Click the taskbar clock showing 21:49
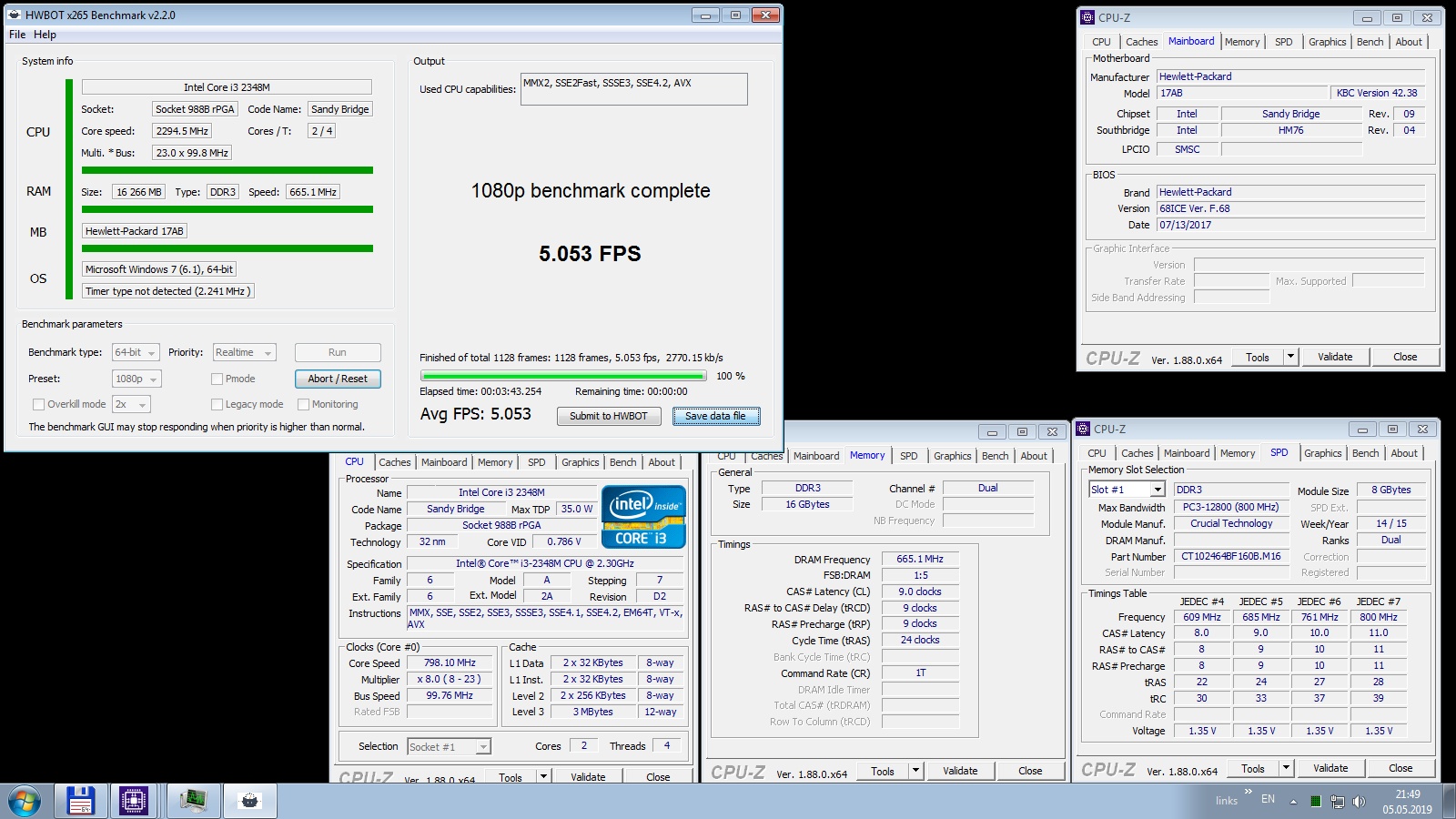Image resolution: width=1456 pixels, height=819 pixels. [1407, 802]
